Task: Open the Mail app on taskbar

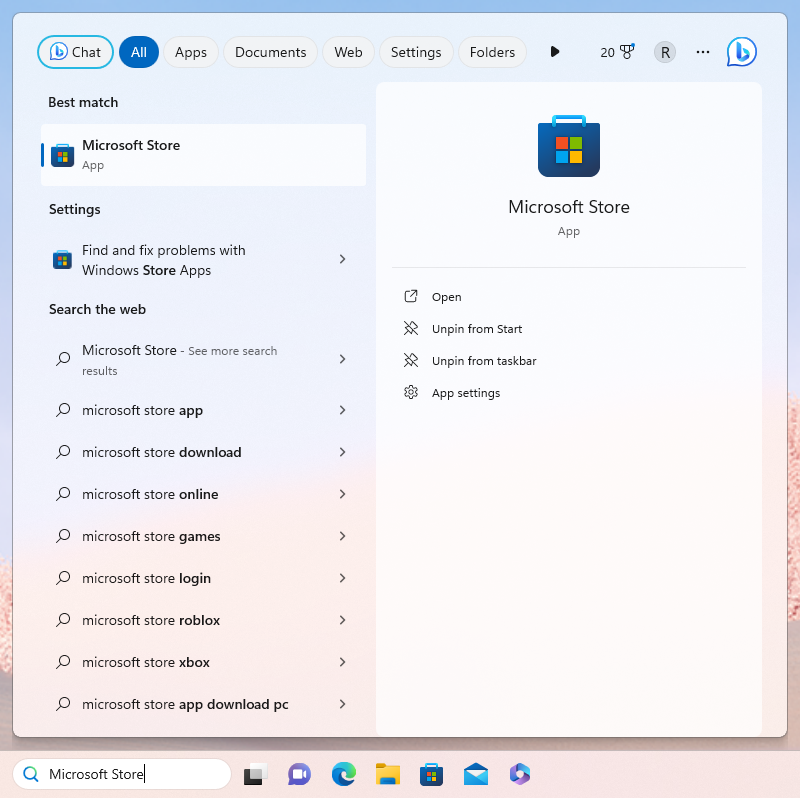Action: point(475,774)
